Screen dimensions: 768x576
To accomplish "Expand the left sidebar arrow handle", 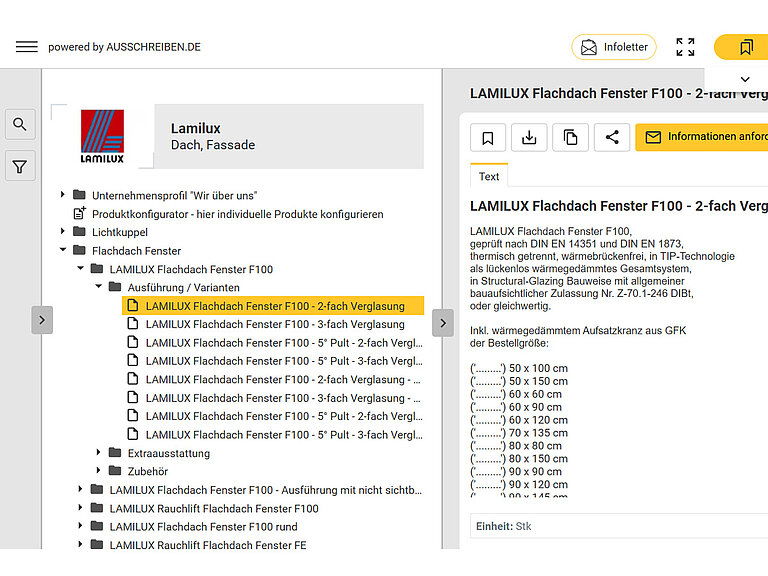I will 42,320.
